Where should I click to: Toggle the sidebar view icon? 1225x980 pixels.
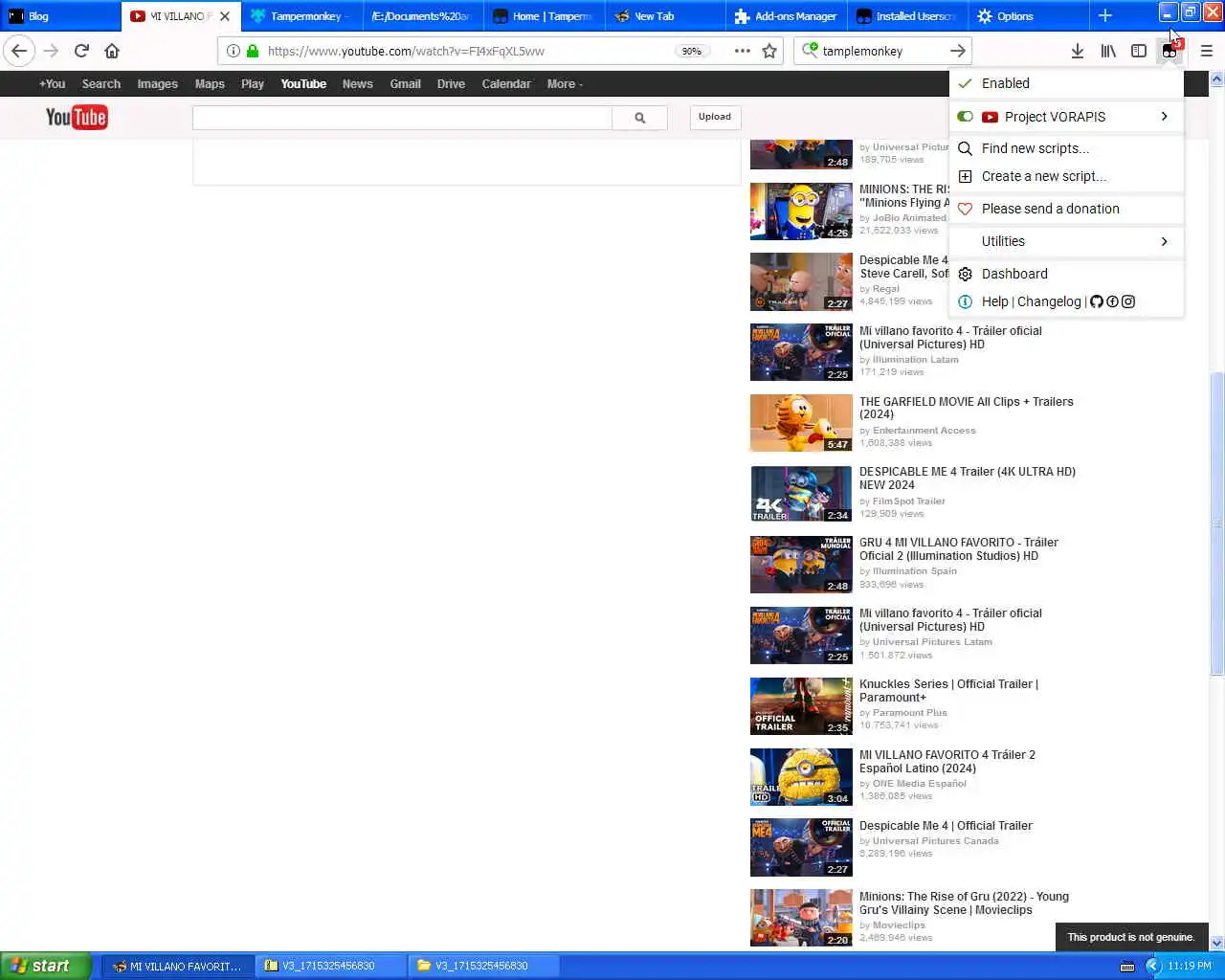[1139, 51]
